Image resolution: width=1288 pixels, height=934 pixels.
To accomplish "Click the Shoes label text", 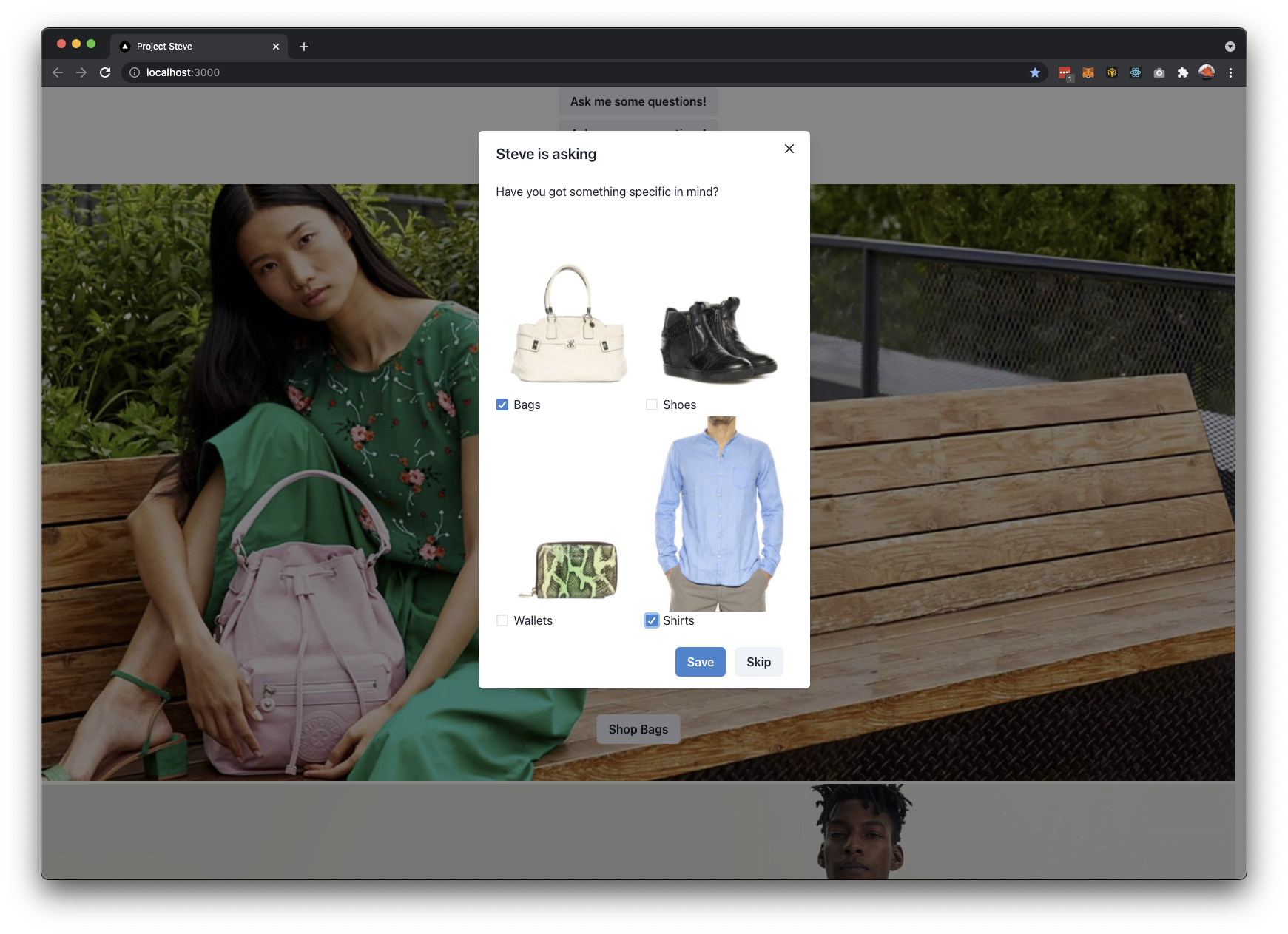I will click(679, 405).
